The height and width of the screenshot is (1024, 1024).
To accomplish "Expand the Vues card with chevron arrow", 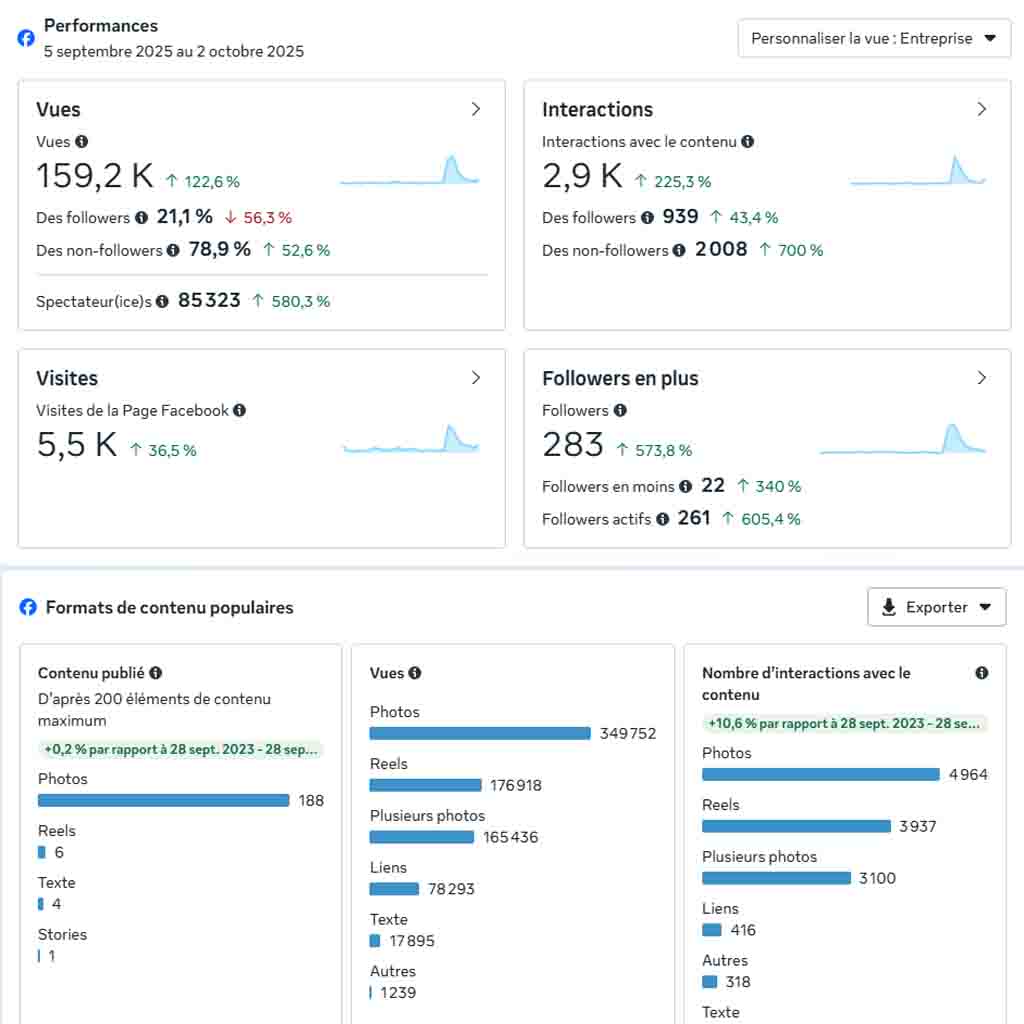I will tap(475, 109).
